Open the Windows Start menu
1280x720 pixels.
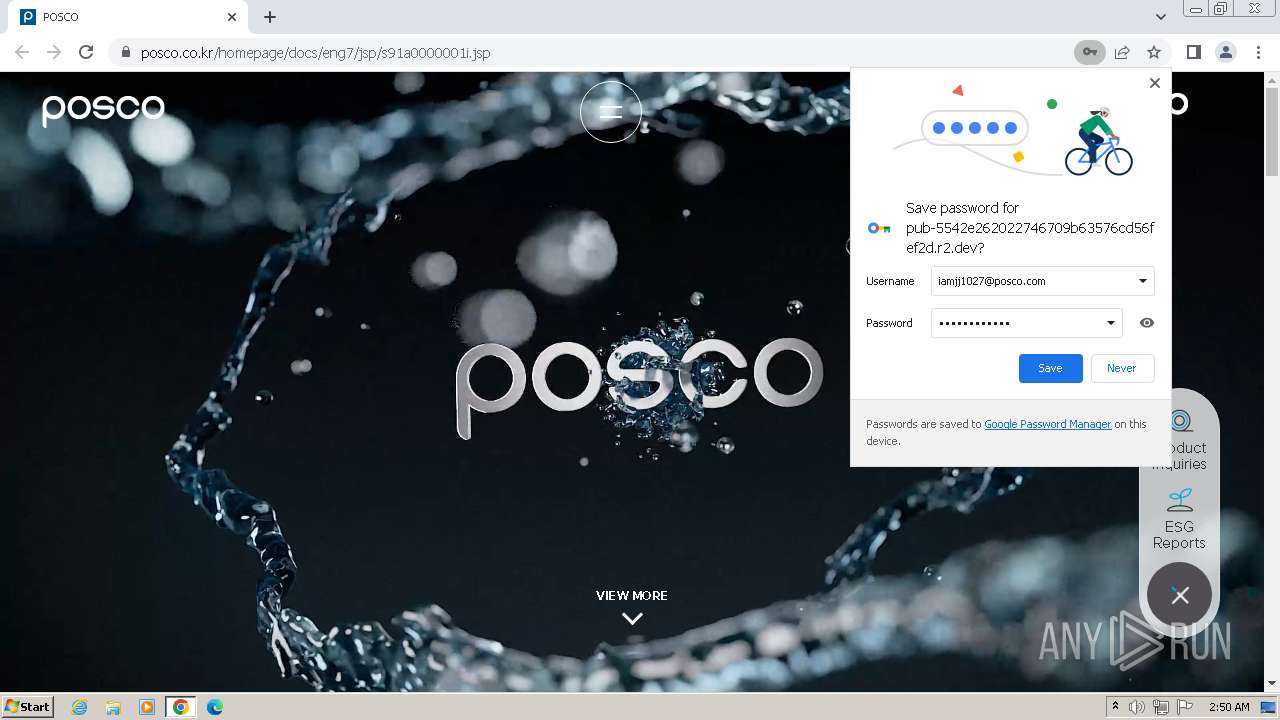[x=28, y=707]
